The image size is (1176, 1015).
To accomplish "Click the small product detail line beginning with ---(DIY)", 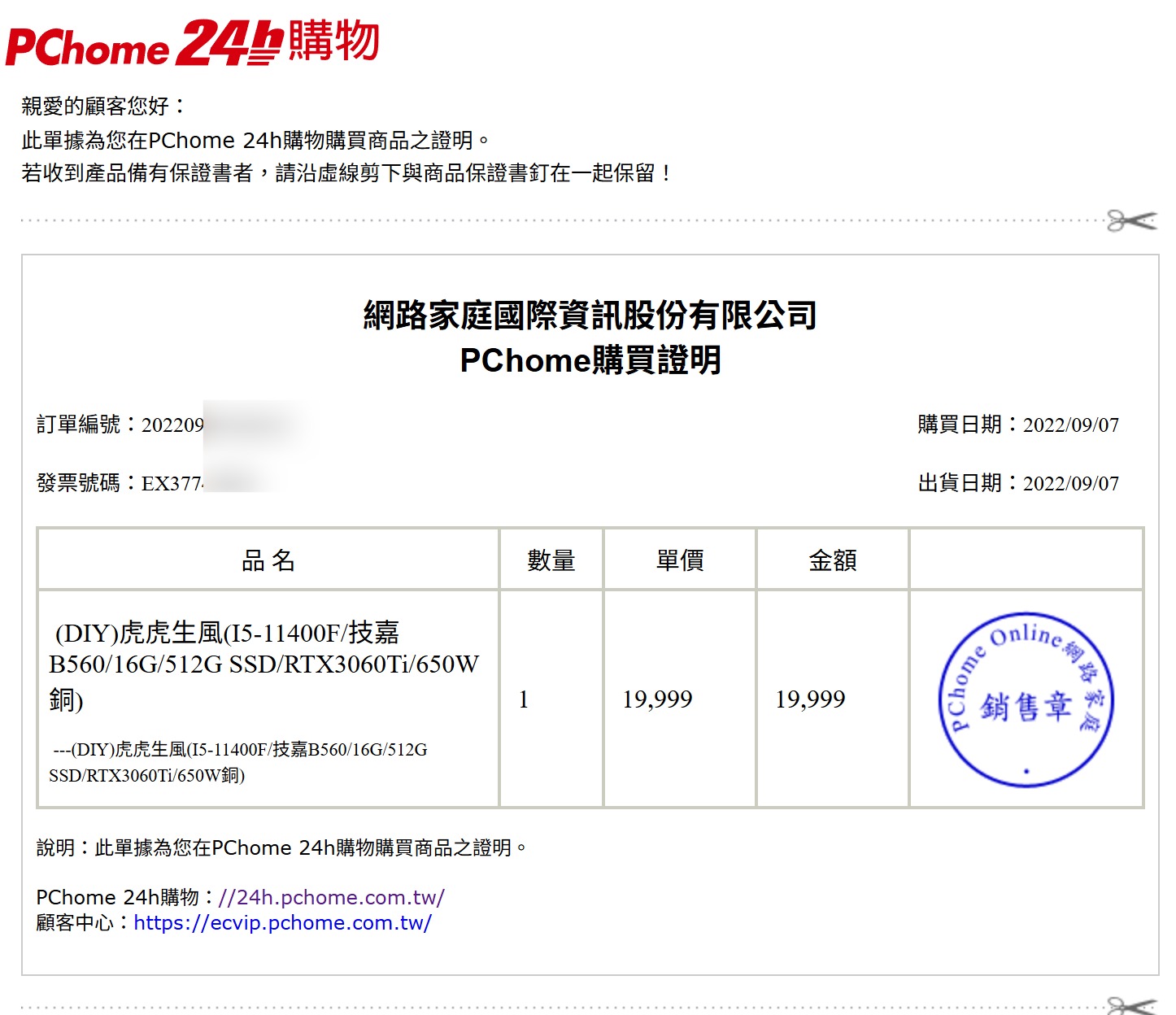I will click(x=238, y=762).
